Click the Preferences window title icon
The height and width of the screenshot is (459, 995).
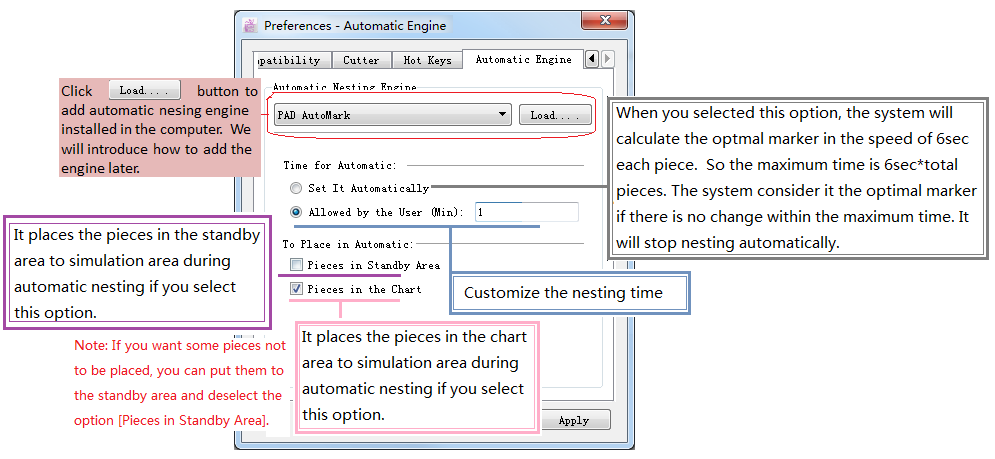250,25
